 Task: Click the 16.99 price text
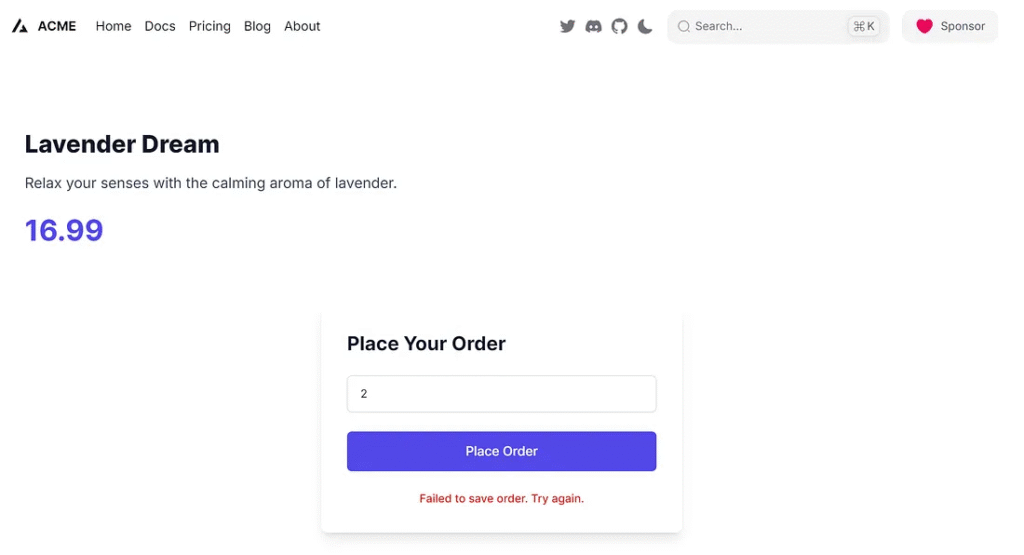pyautogui.click(x=64, y=231)
